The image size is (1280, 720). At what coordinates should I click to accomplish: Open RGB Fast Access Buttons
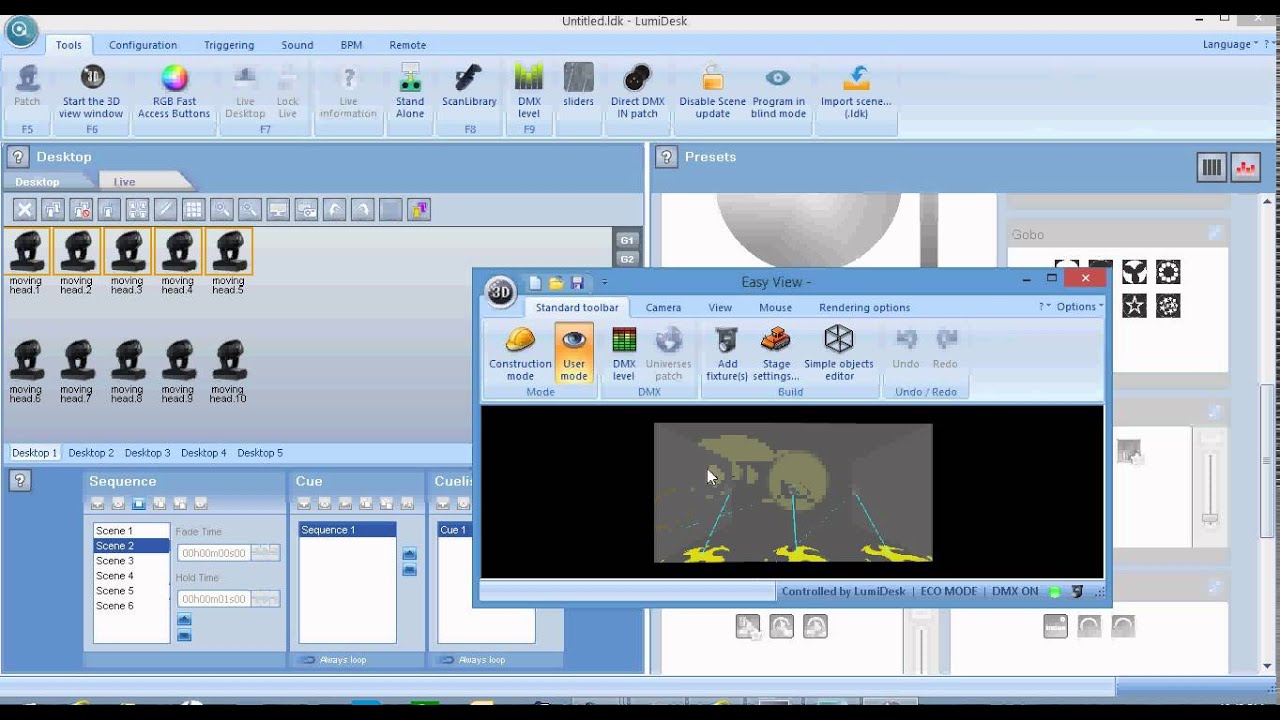(x=174, y=91)
